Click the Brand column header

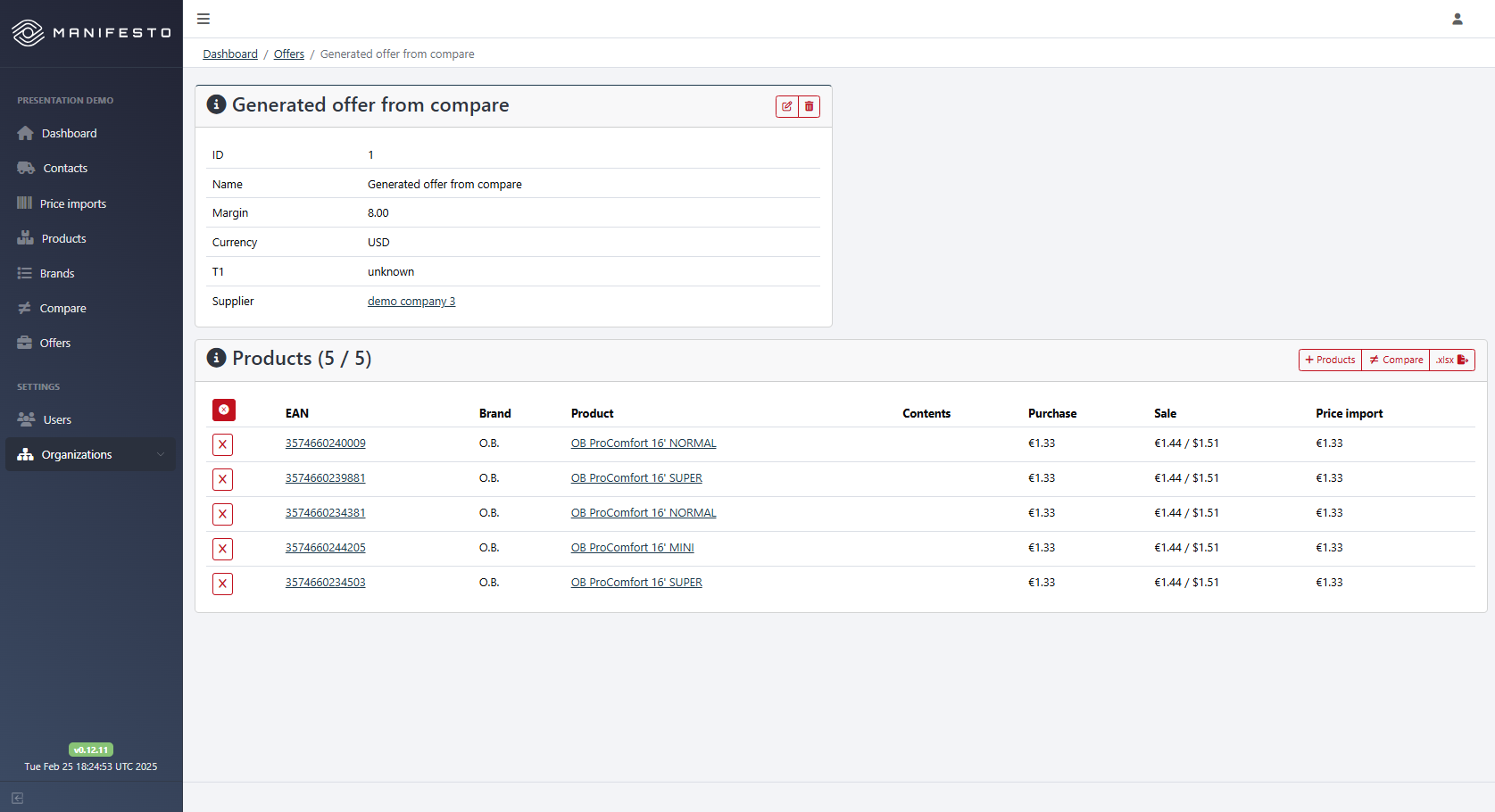(495, 413)
